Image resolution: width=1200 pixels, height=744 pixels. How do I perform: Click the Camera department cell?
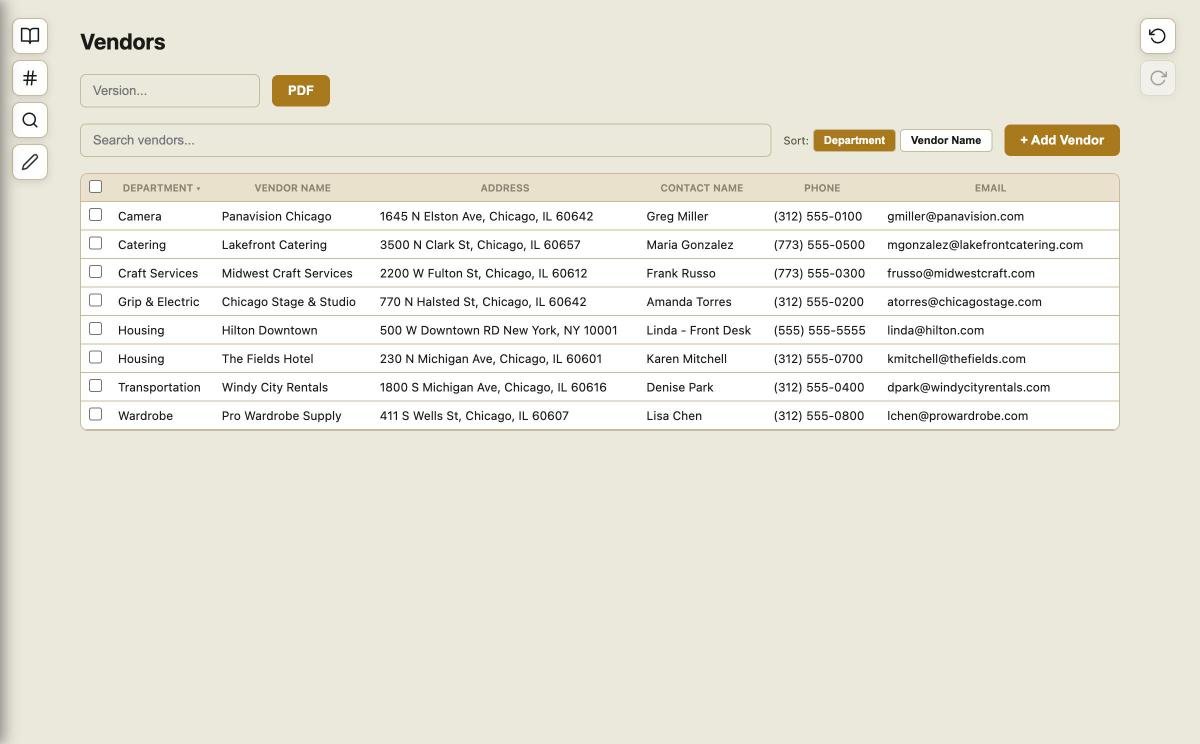point(139,216)
